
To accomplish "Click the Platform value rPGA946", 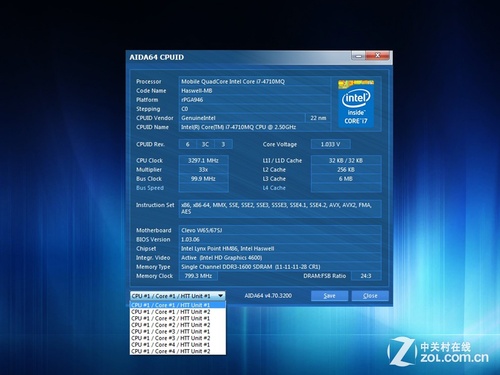I will [x=254, y=100].
